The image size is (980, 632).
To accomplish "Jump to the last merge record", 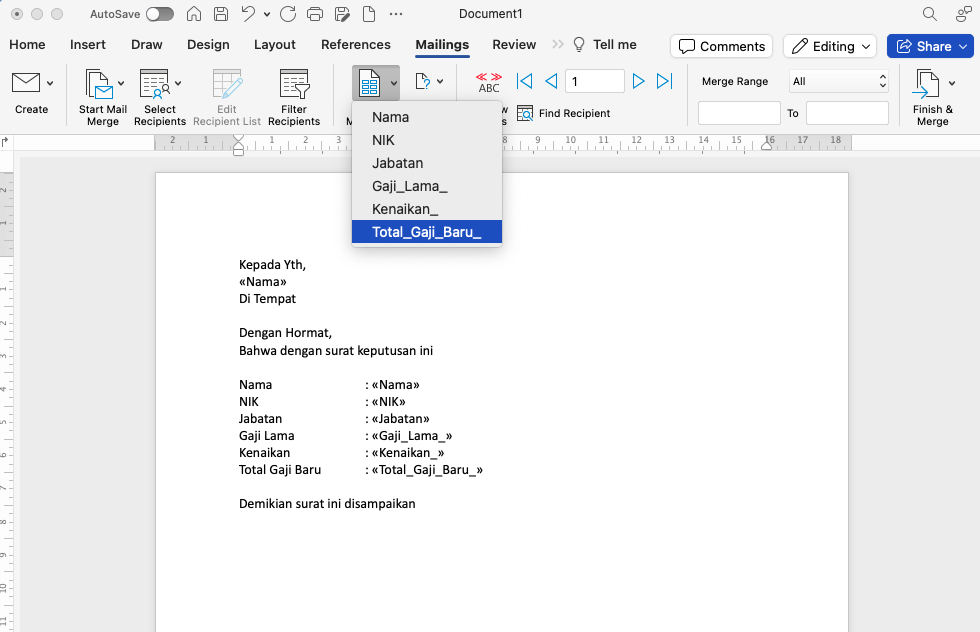I will point(665,81).
